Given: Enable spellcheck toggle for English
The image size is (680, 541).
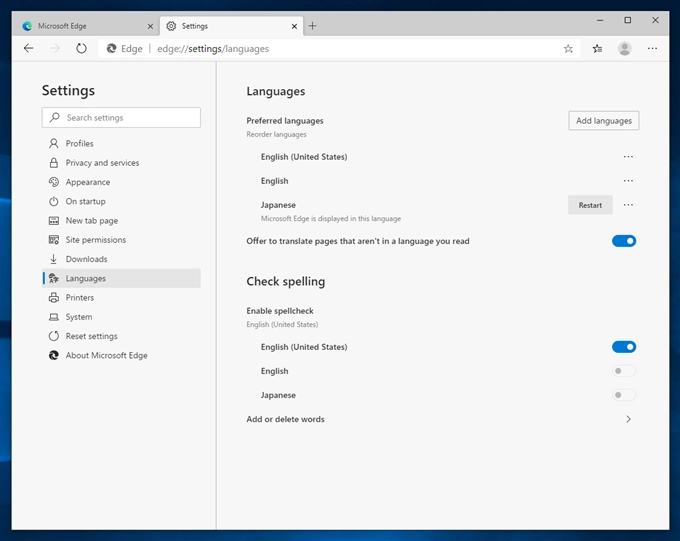Looking at the screenshot, I should tap(624, 371).
